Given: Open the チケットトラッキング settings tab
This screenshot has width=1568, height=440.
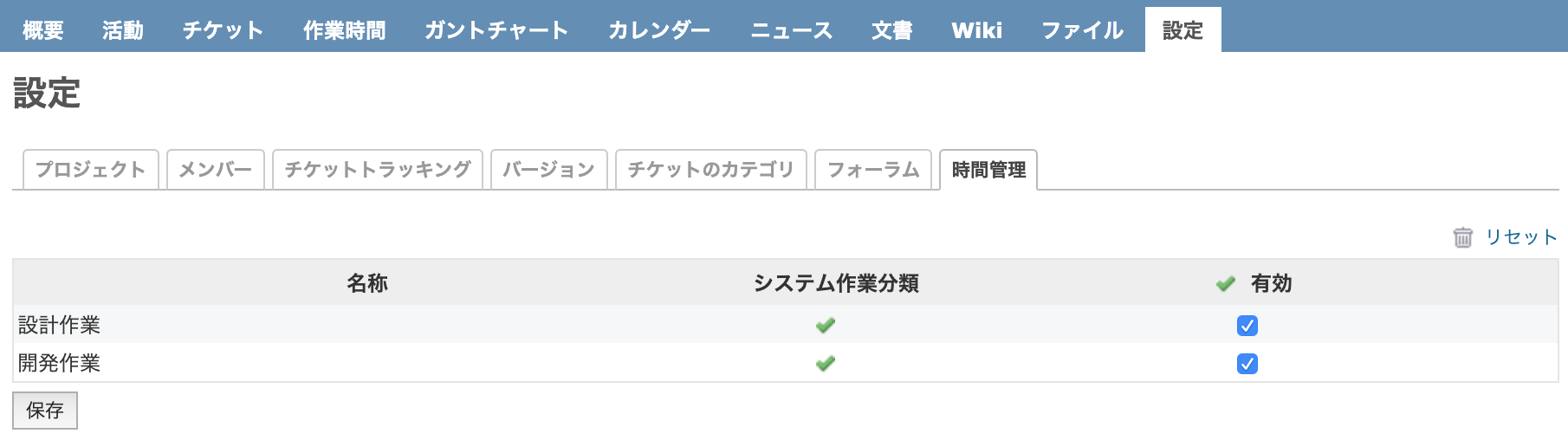Looking at the screenshot, I should (x=378, y=170).
